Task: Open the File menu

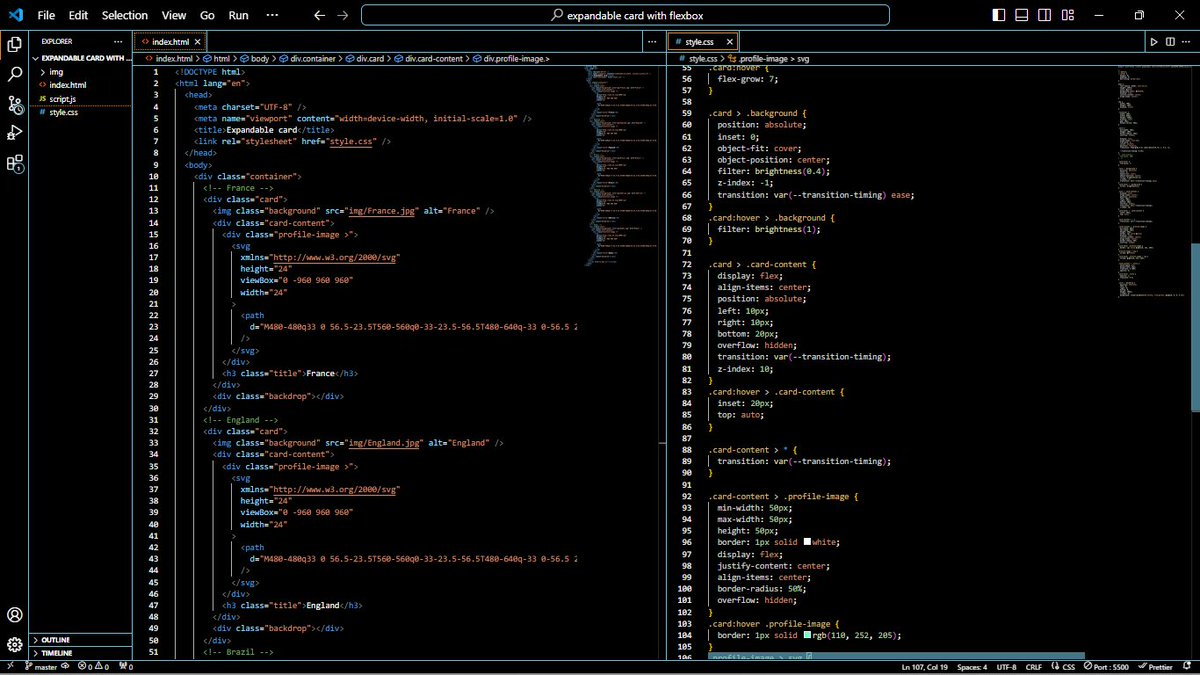Action: tap(46, 15)
